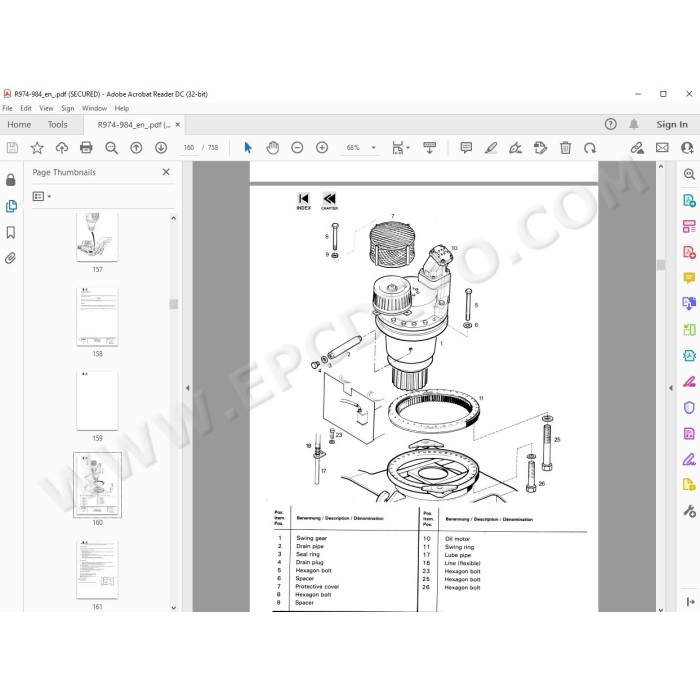
Task: Open share with others person icon
Action: (x=687, y=148)
